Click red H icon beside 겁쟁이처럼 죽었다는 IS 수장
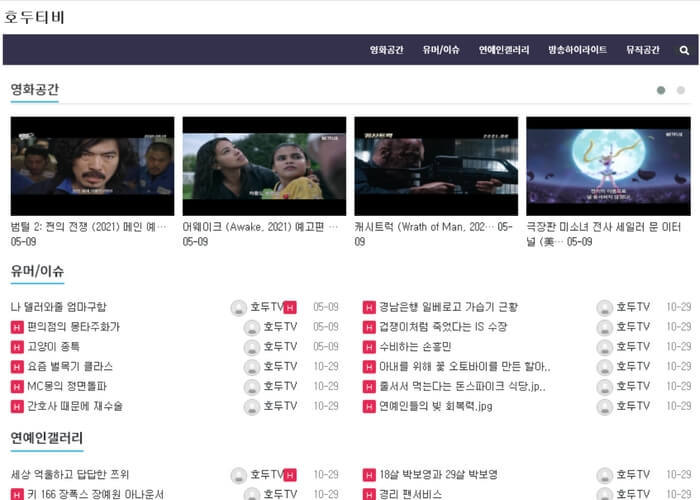Image resolution: width=700 pixels, height=500 pixels. click(x=369, y=327)
